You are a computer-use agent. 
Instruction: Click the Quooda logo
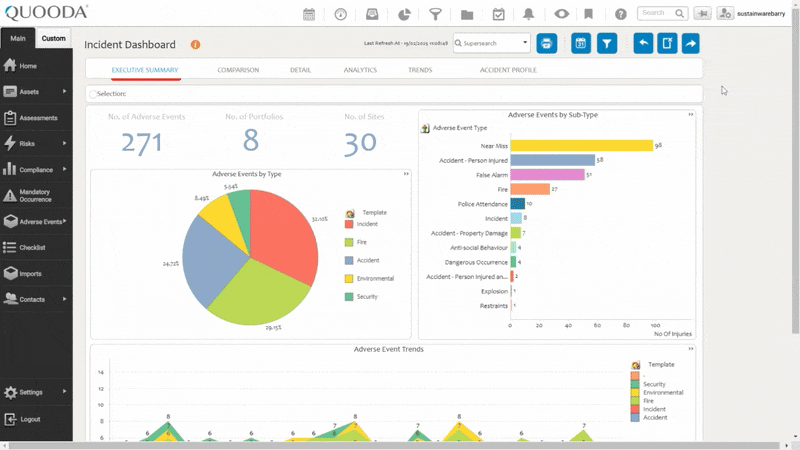46,12
